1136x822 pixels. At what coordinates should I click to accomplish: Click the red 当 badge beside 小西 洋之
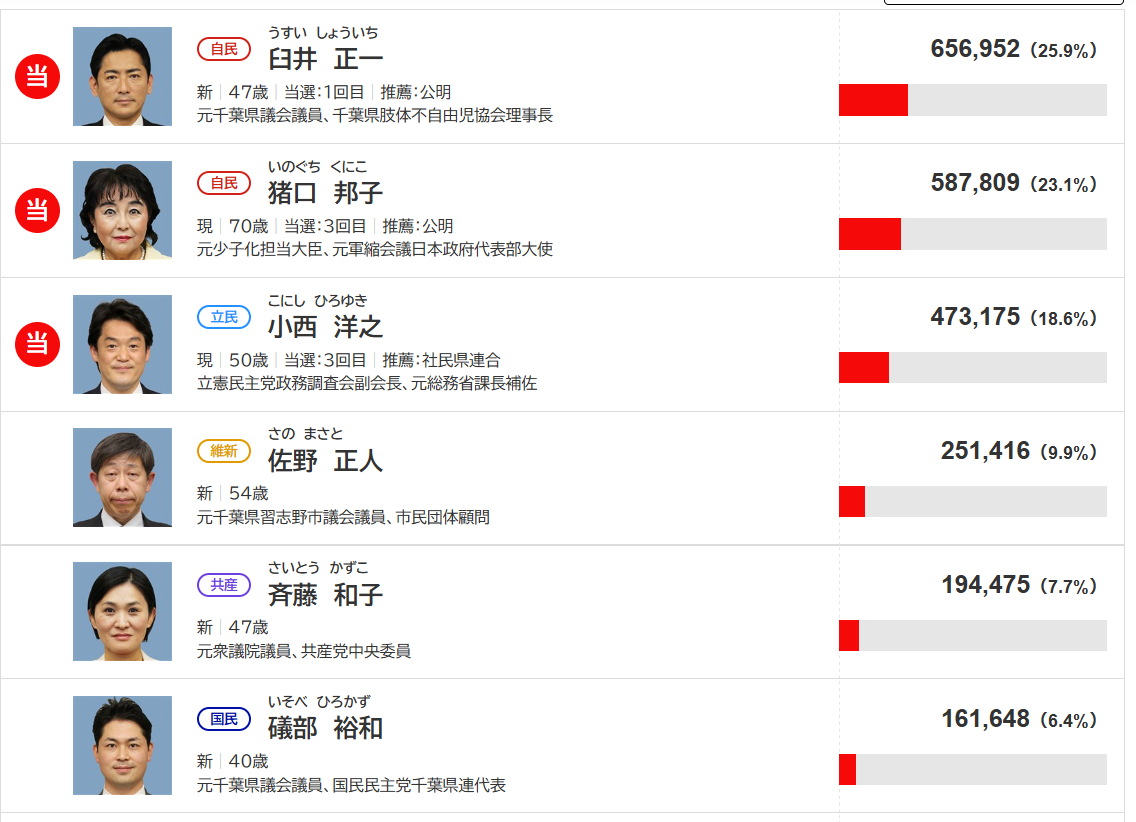click(x=37, y=344)
